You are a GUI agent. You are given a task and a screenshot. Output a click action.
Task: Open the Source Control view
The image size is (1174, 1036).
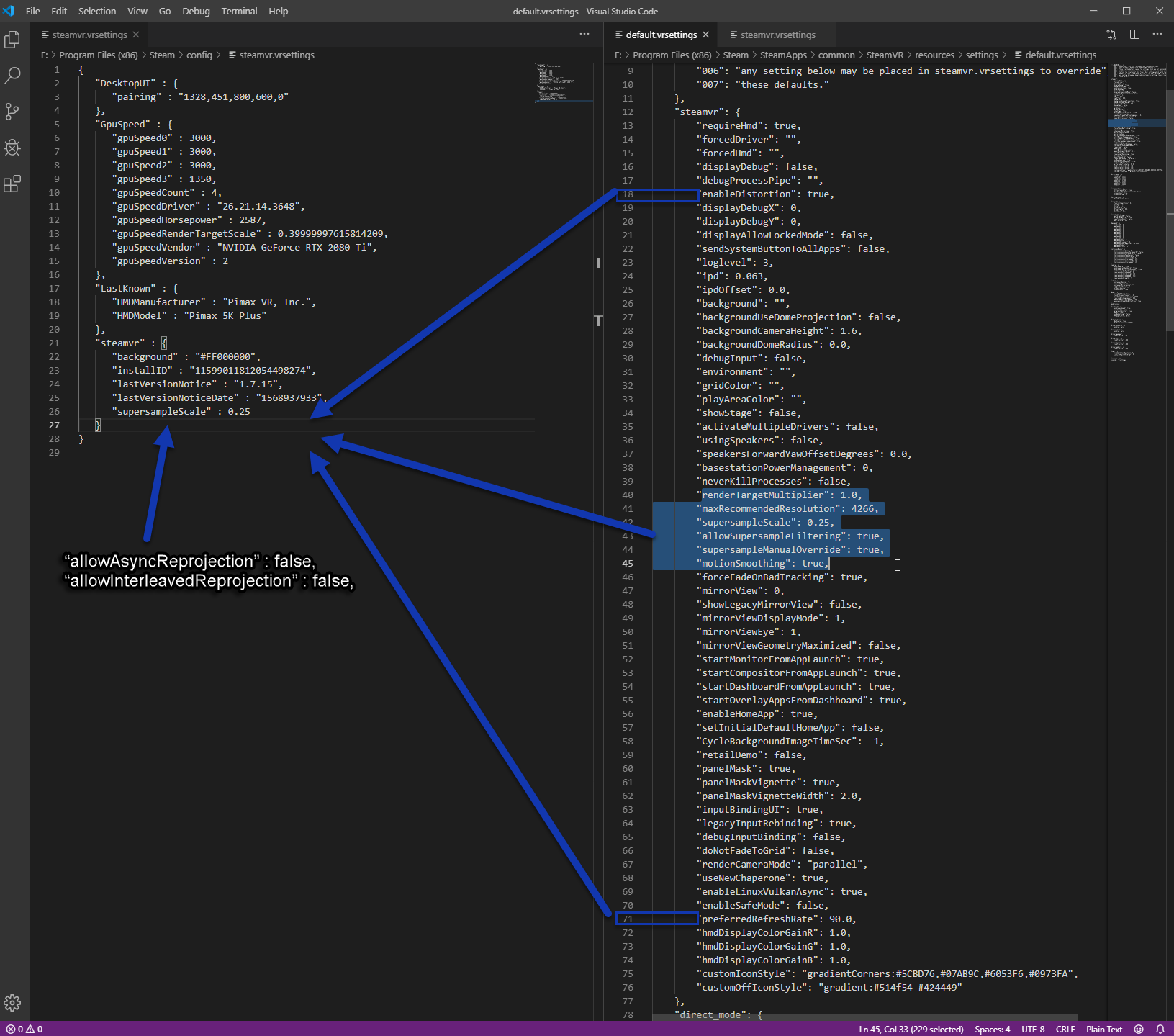(12, 112)
